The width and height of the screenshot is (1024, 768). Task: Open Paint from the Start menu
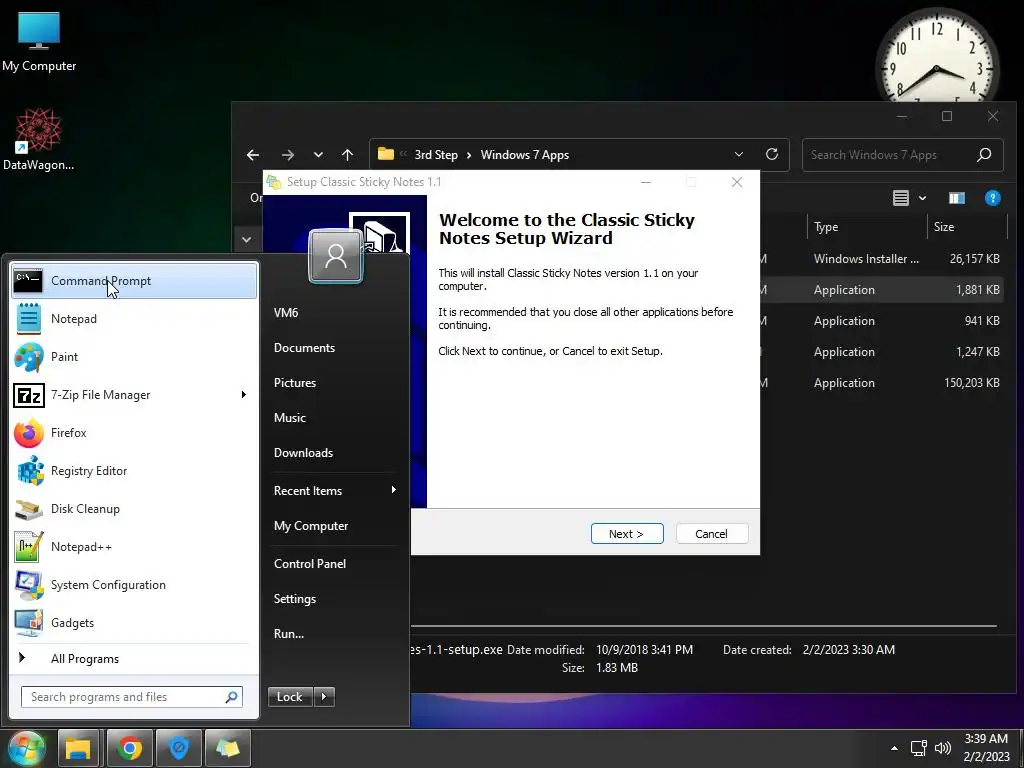(x=134, y=357)
